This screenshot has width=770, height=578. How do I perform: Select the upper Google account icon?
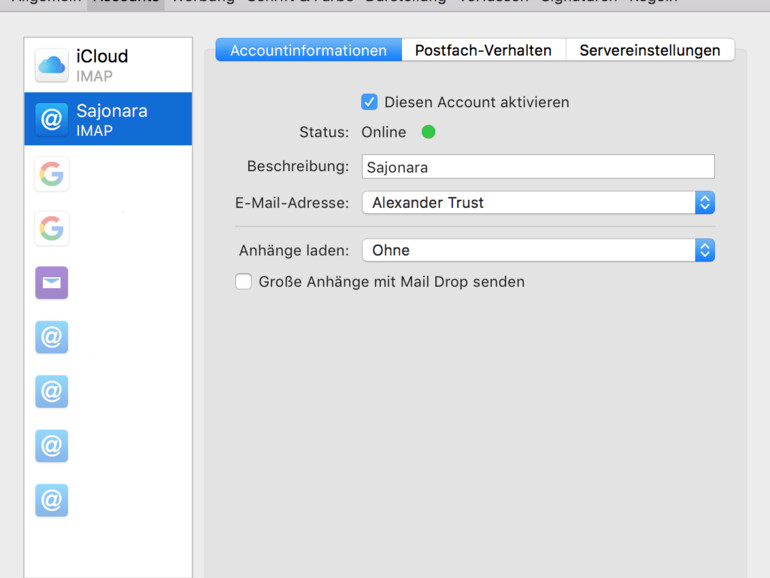52,174
